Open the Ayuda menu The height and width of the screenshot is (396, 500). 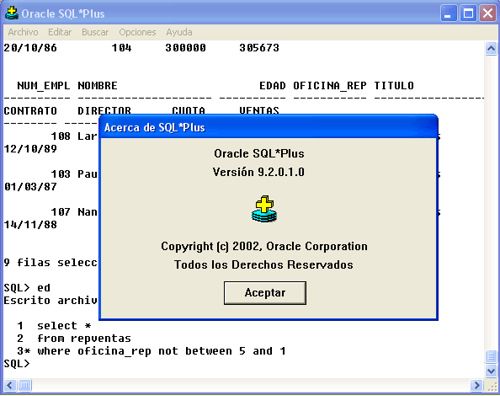coord(179,32)
